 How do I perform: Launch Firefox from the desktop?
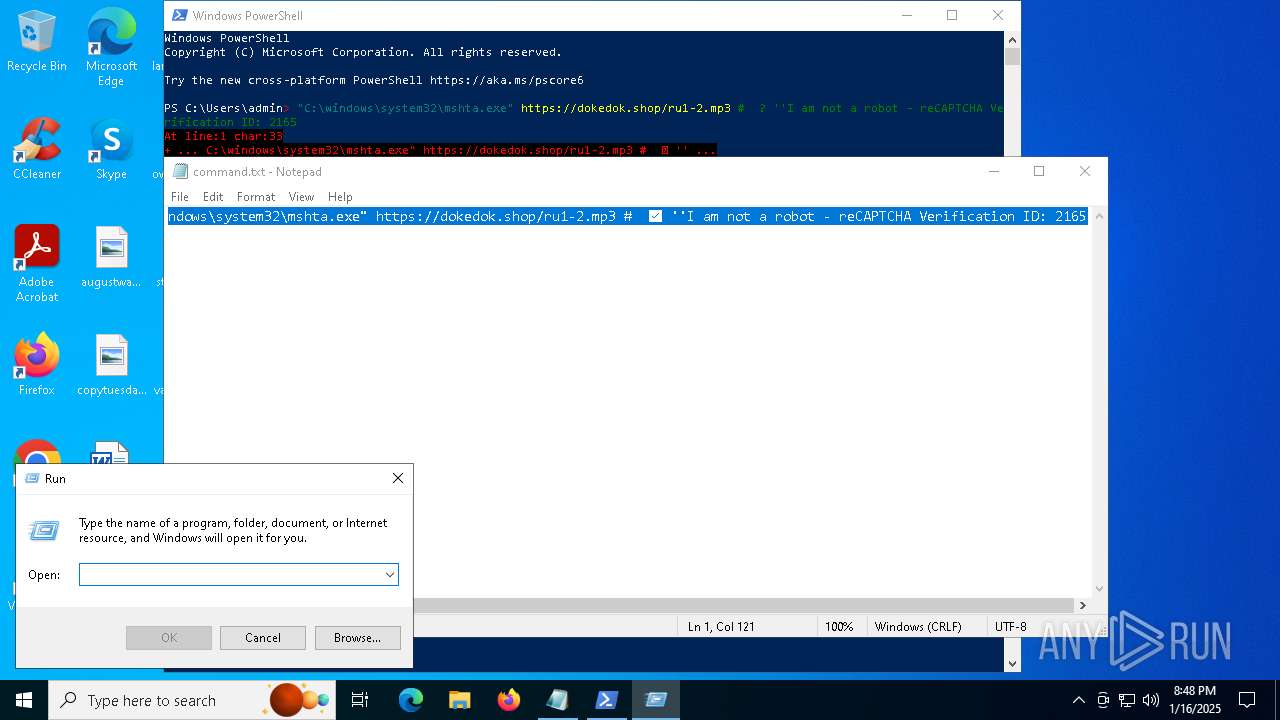(37, 365)
